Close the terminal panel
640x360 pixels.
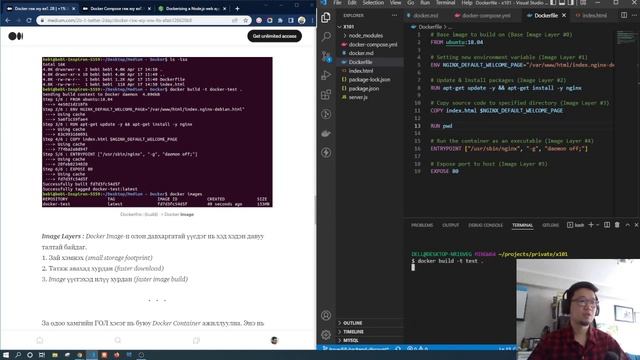pyautogui.click(x=636, y=225)
